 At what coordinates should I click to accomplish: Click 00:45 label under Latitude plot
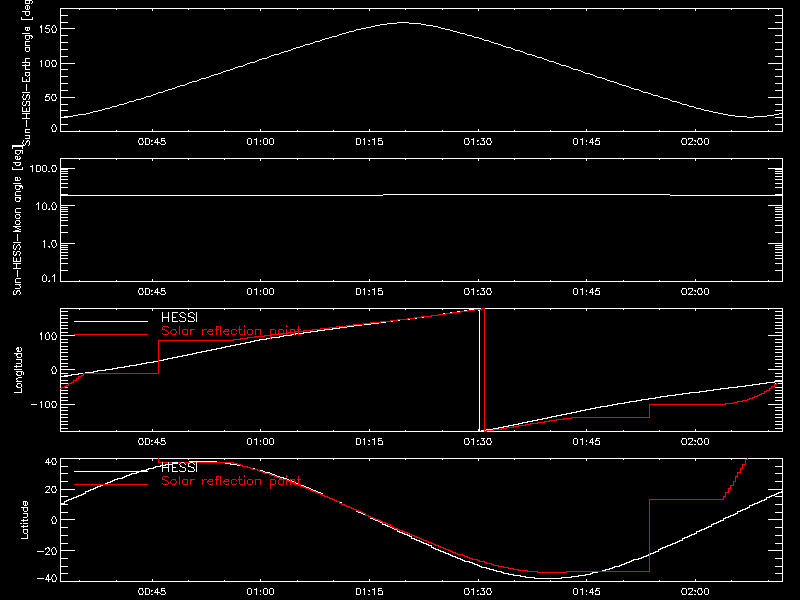(152, 592)
